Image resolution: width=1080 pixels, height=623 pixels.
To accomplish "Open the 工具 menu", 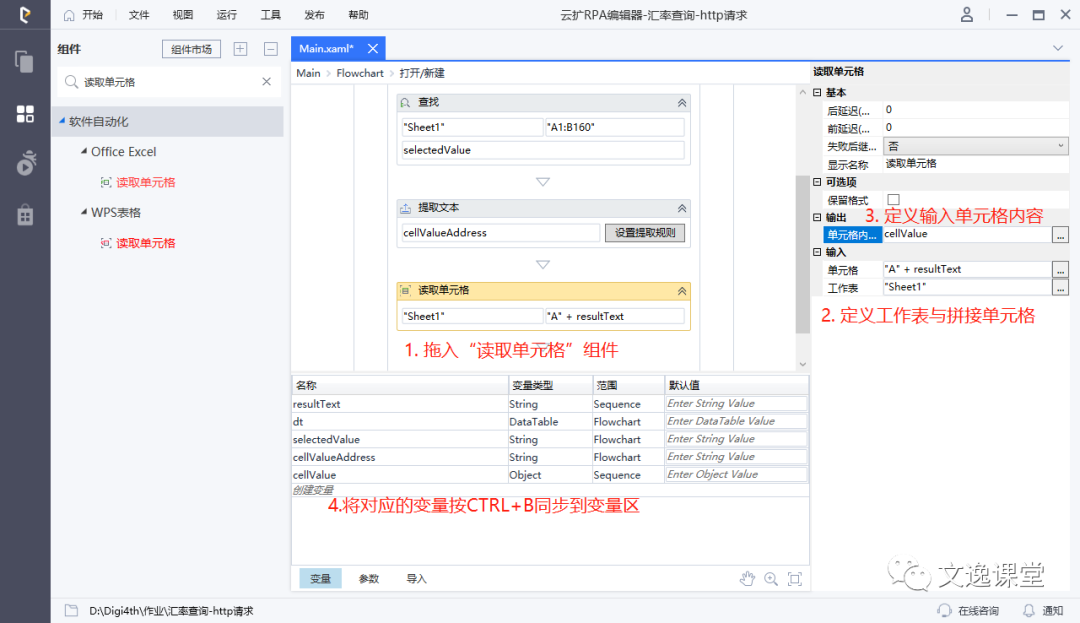I will (x=271, y=15).
